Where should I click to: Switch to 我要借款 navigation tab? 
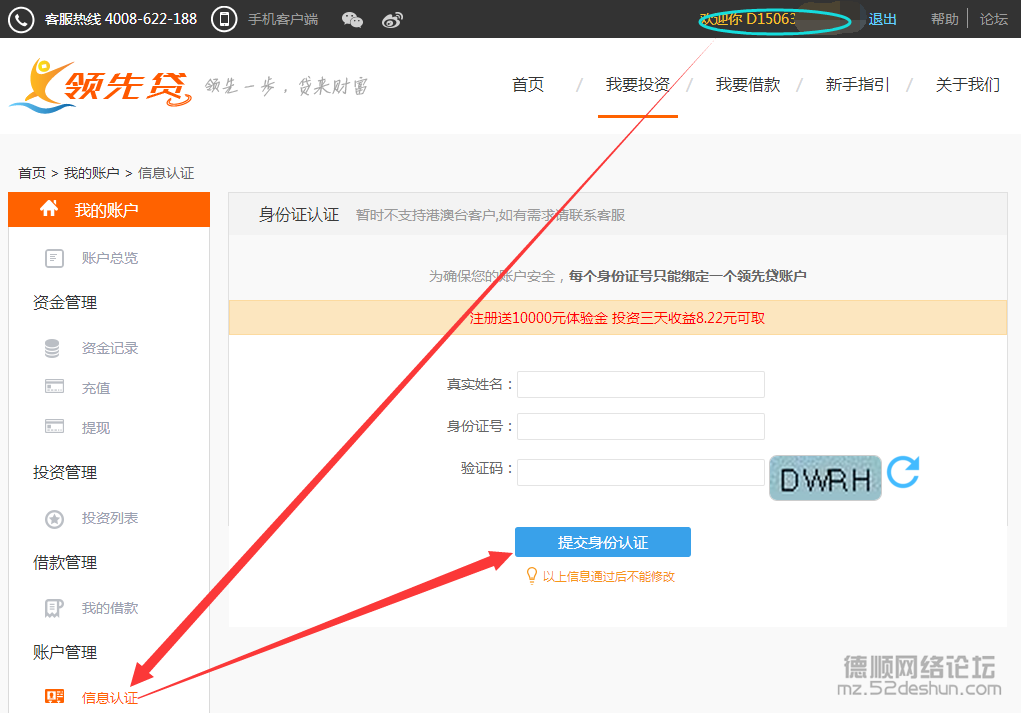[747, 85]
